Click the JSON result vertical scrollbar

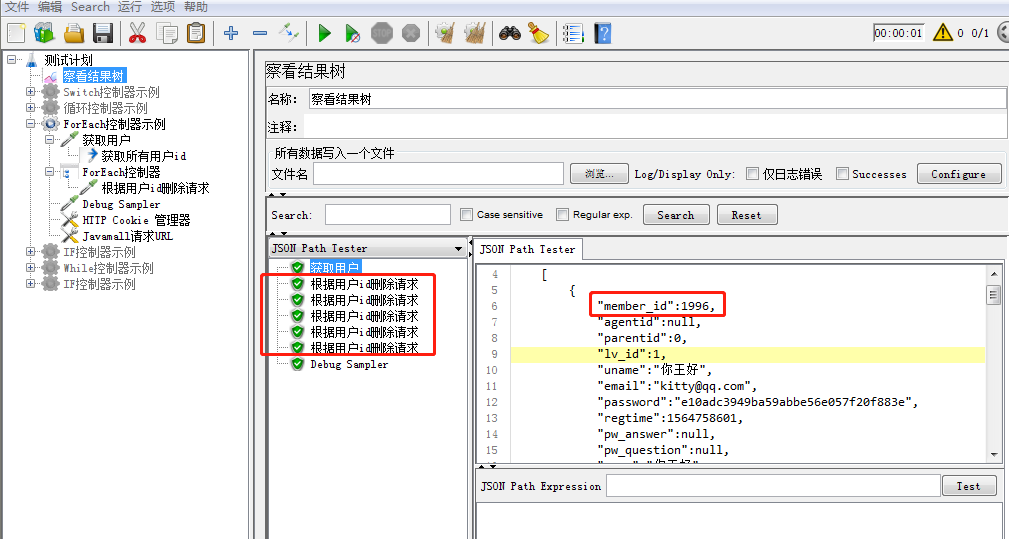click(994, 363)
